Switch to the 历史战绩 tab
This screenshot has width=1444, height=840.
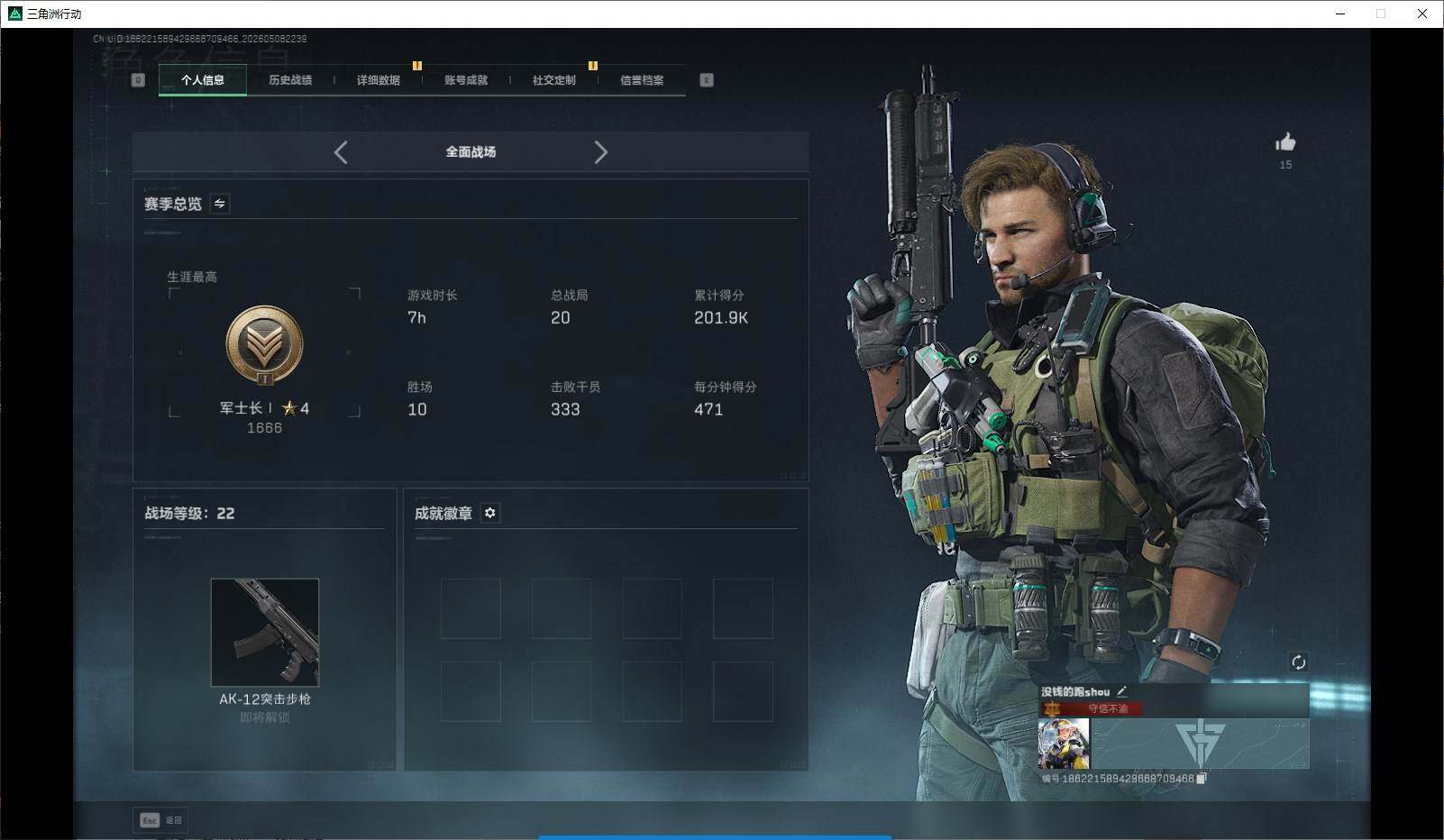tap(290, 80)
